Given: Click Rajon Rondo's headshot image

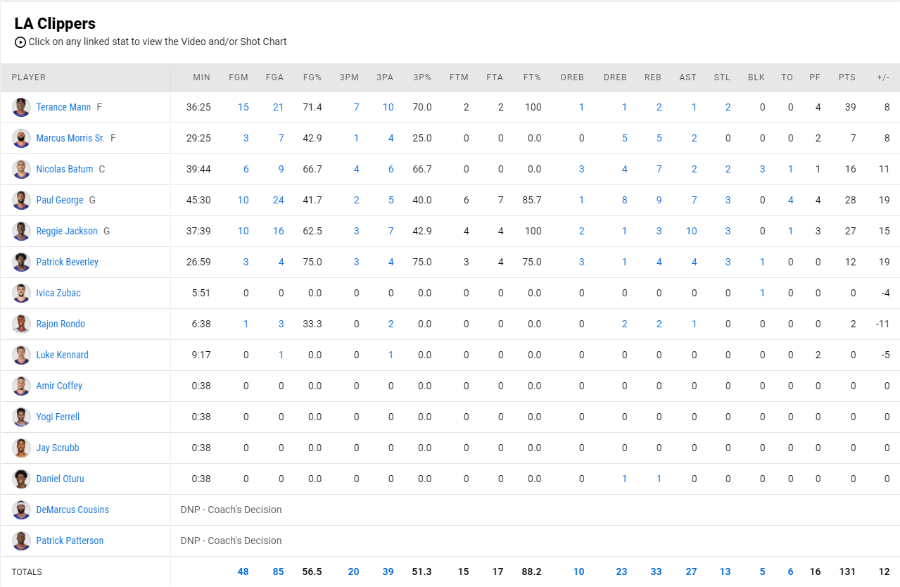Looking at the screenshot, I should pyautogui.click(x=21, y=324).
